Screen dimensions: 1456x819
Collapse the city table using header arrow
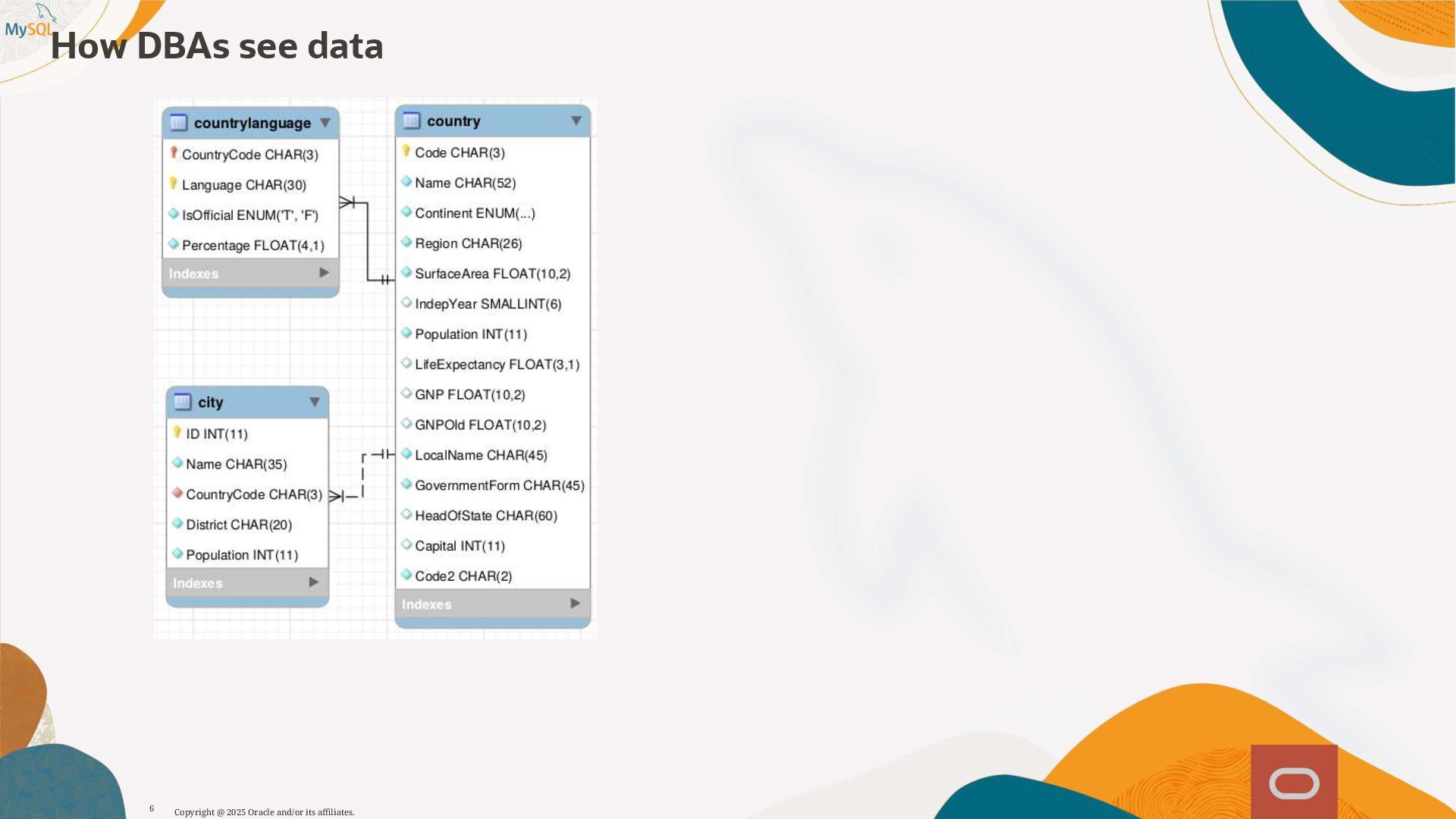[314, 402]
